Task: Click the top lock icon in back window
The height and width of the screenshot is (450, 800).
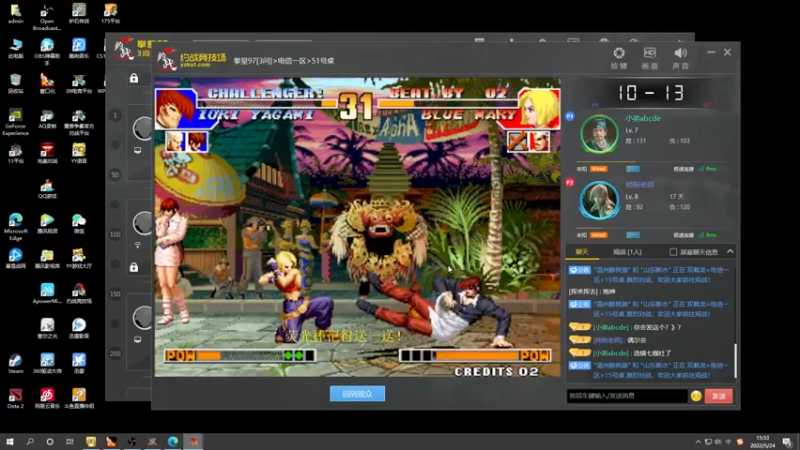Action: (134, 78)
